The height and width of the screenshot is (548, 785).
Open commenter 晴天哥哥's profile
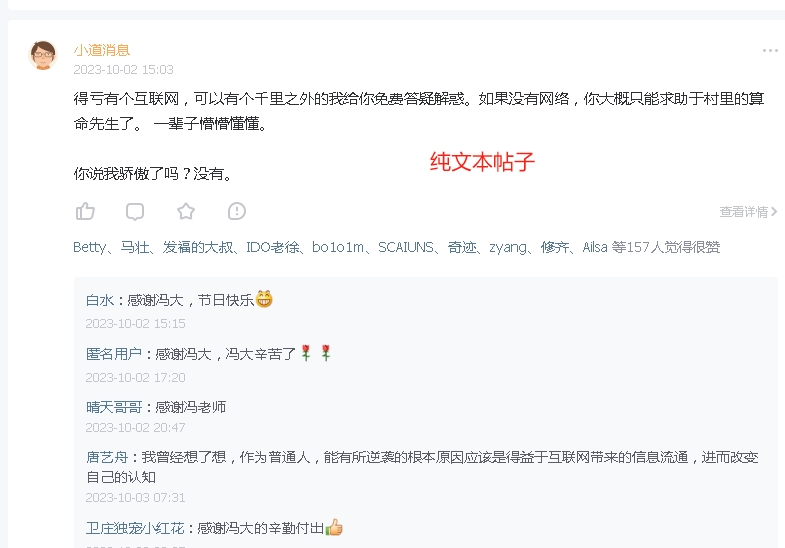click(x=114, y=407)
